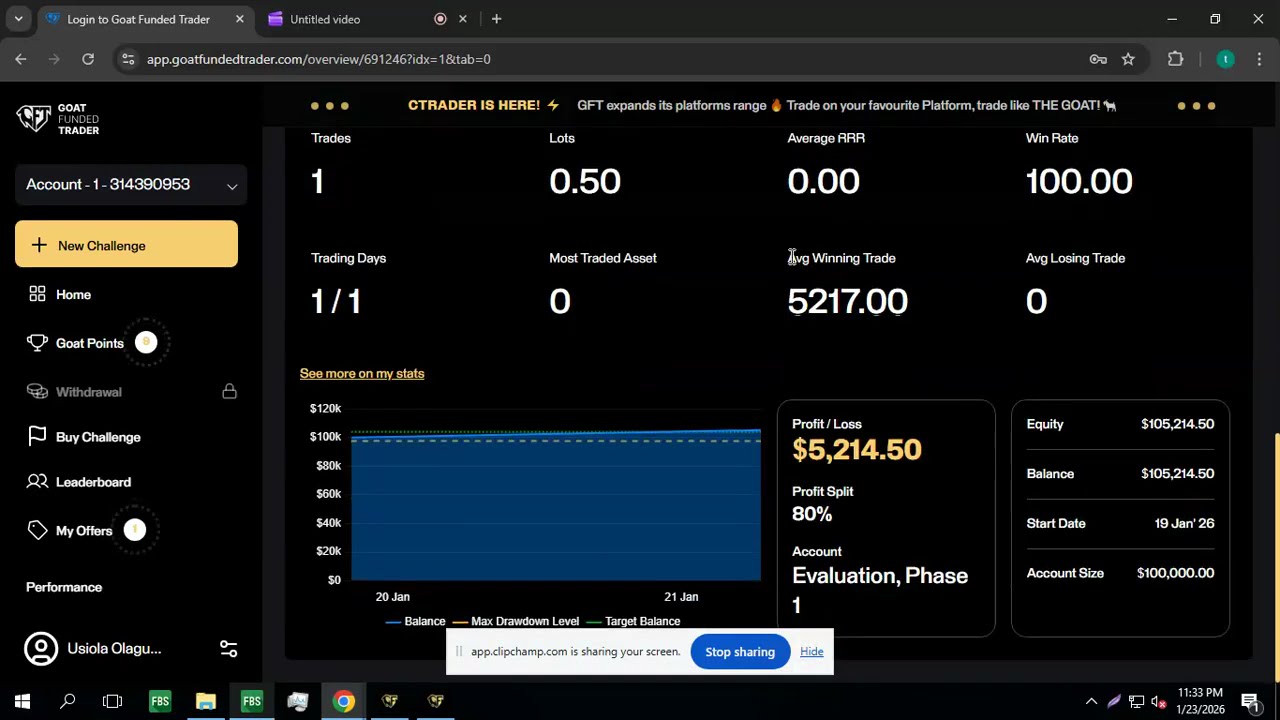Click the Leaderboard people icon
Screen dimensions: 1280x720
click(x=37, y=481)
